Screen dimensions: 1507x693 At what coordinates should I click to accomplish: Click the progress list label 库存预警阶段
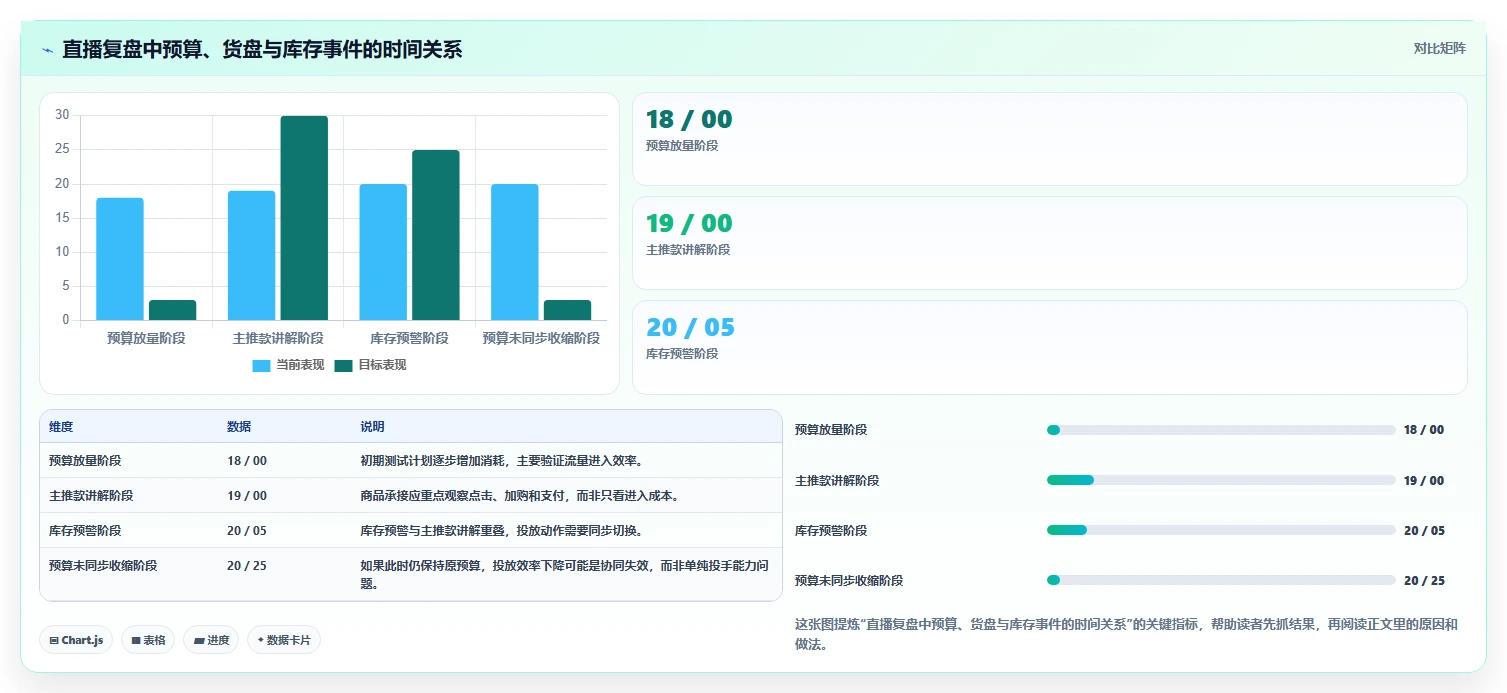(831, 530)
